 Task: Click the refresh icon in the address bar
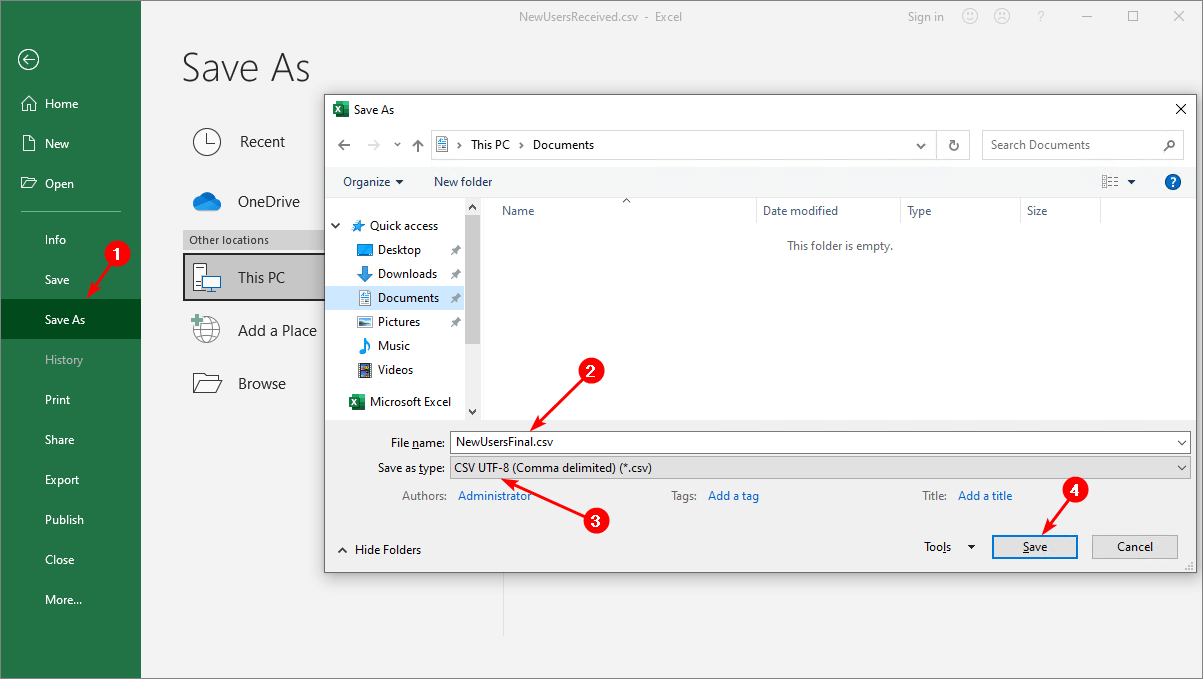[953, 145]
